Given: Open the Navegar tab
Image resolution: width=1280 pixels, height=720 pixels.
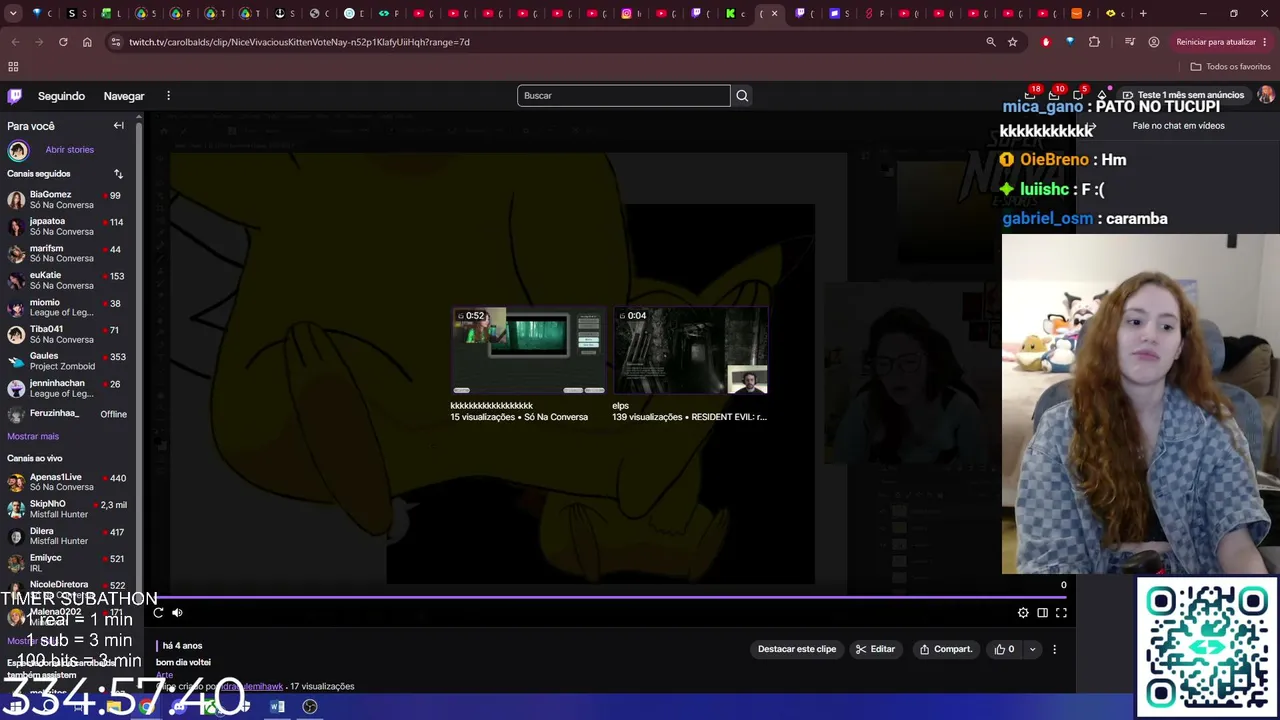Looking at the screenshot, I should pyautogui.click(x=124, y=96).
